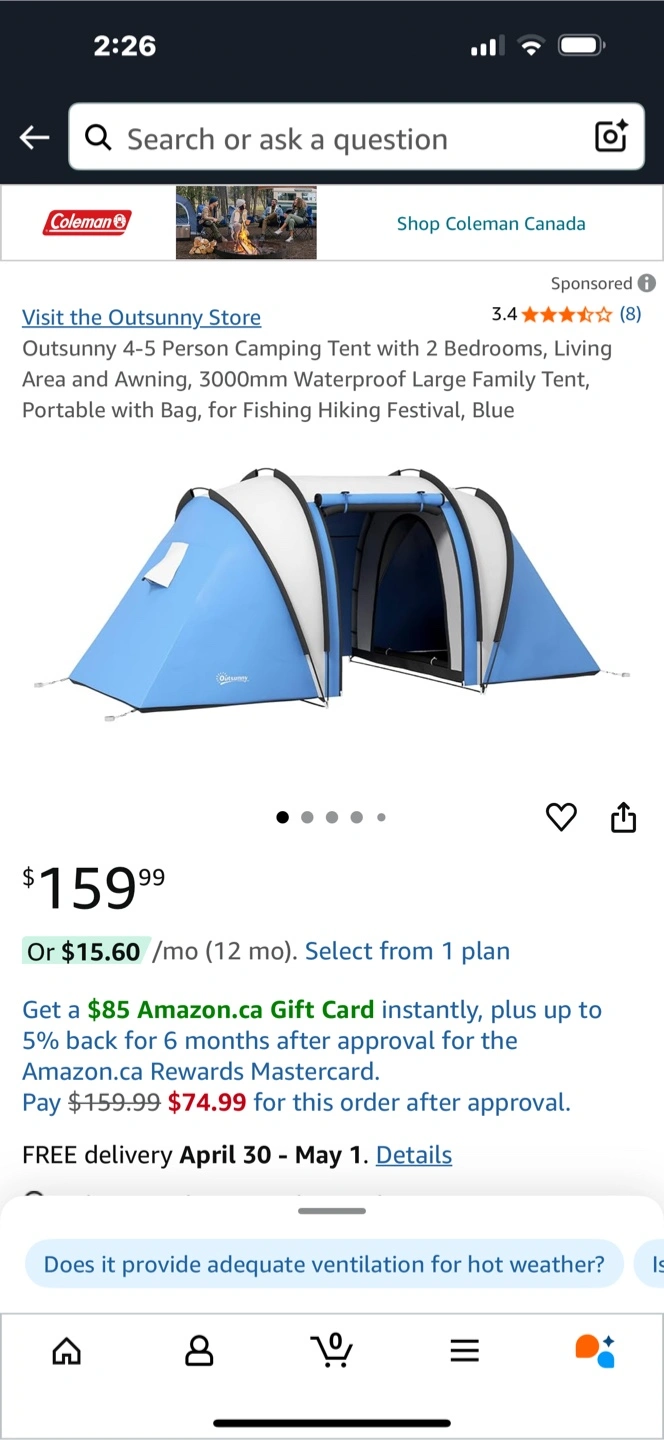Visit the Outsunny Store link
This screenshot has height=1440, width=664.
[x=141, y=317]
